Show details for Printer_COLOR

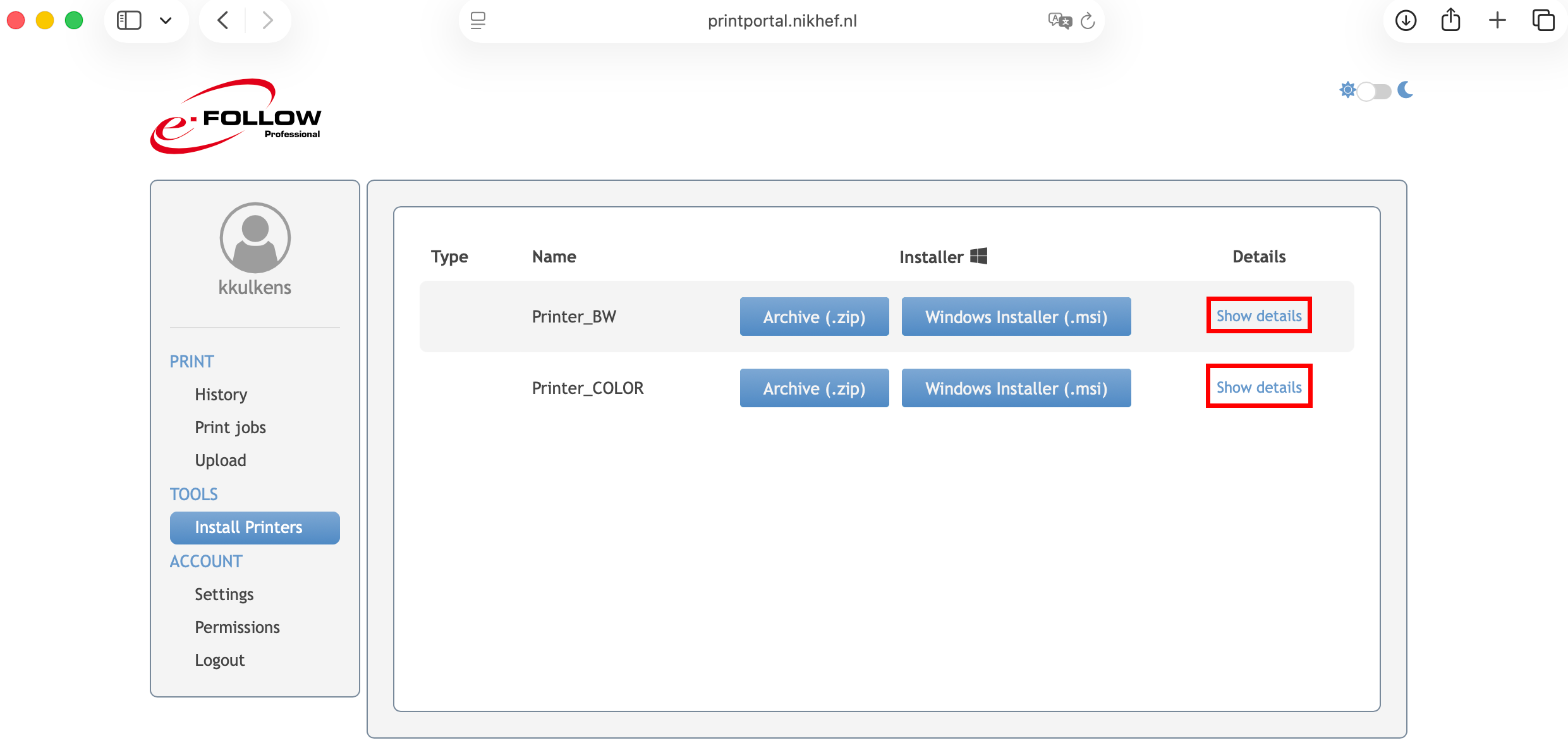[x=1258, y=387]
